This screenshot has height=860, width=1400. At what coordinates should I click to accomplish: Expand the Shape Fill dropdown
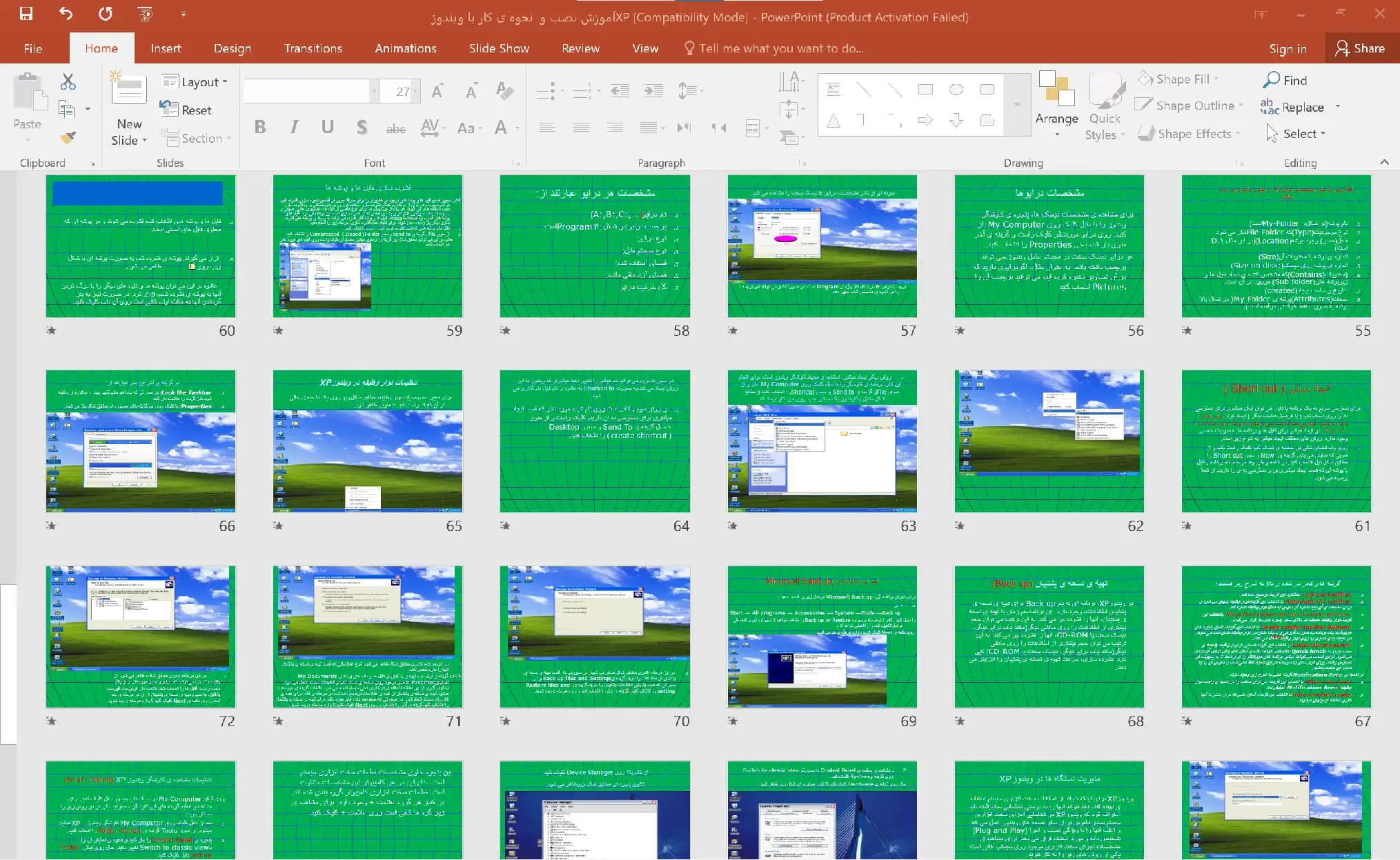coord(1179,79)
